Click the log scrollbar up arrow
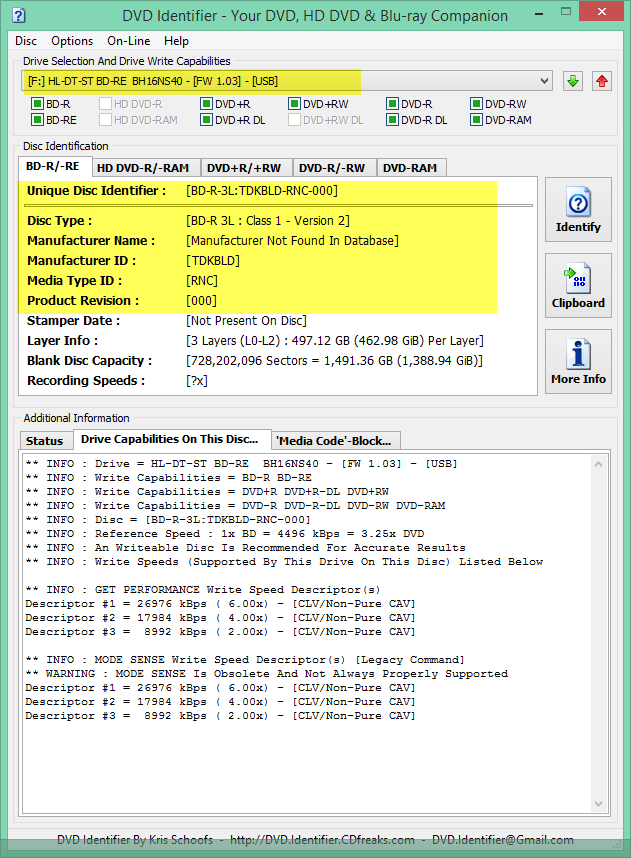631x858 pixels. [x=598, y=465]
